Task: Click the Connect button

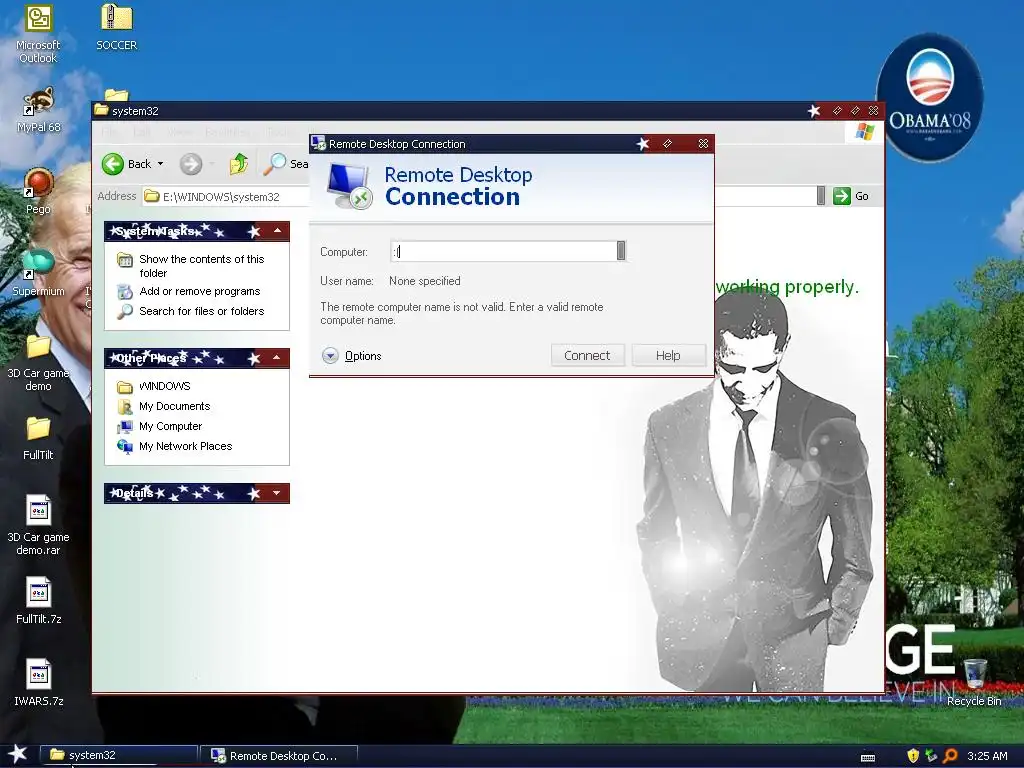Action: click(x=587, y=355)
